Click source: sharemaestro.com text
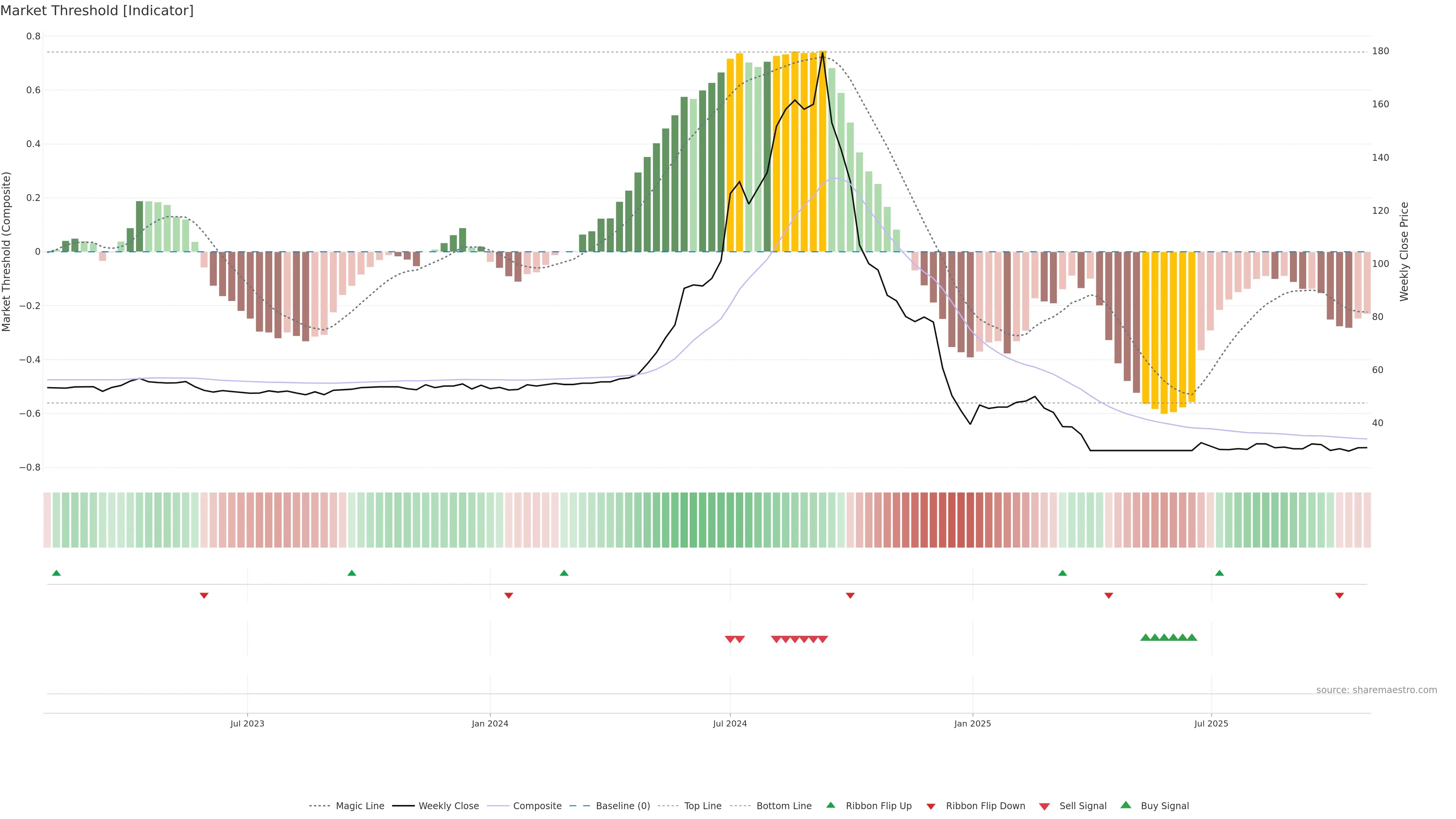 (1376, 690)
